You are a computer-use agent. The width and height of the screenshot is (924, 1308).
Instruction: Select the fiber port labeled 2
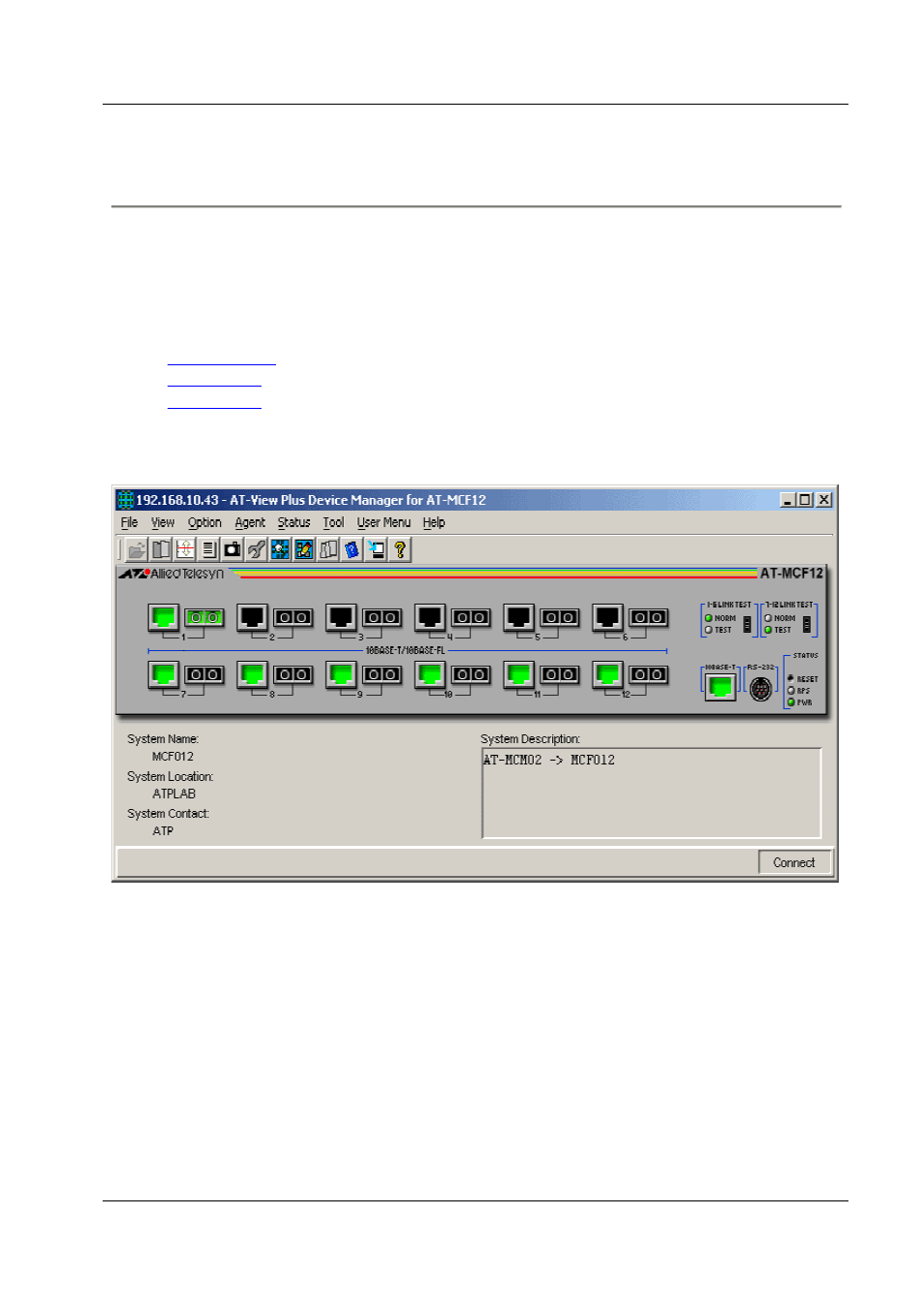[293, 617]
